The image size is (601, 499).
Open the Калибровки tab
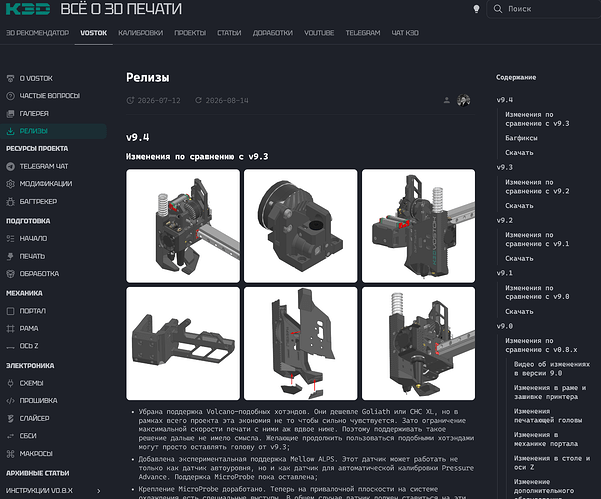(141, 33)
